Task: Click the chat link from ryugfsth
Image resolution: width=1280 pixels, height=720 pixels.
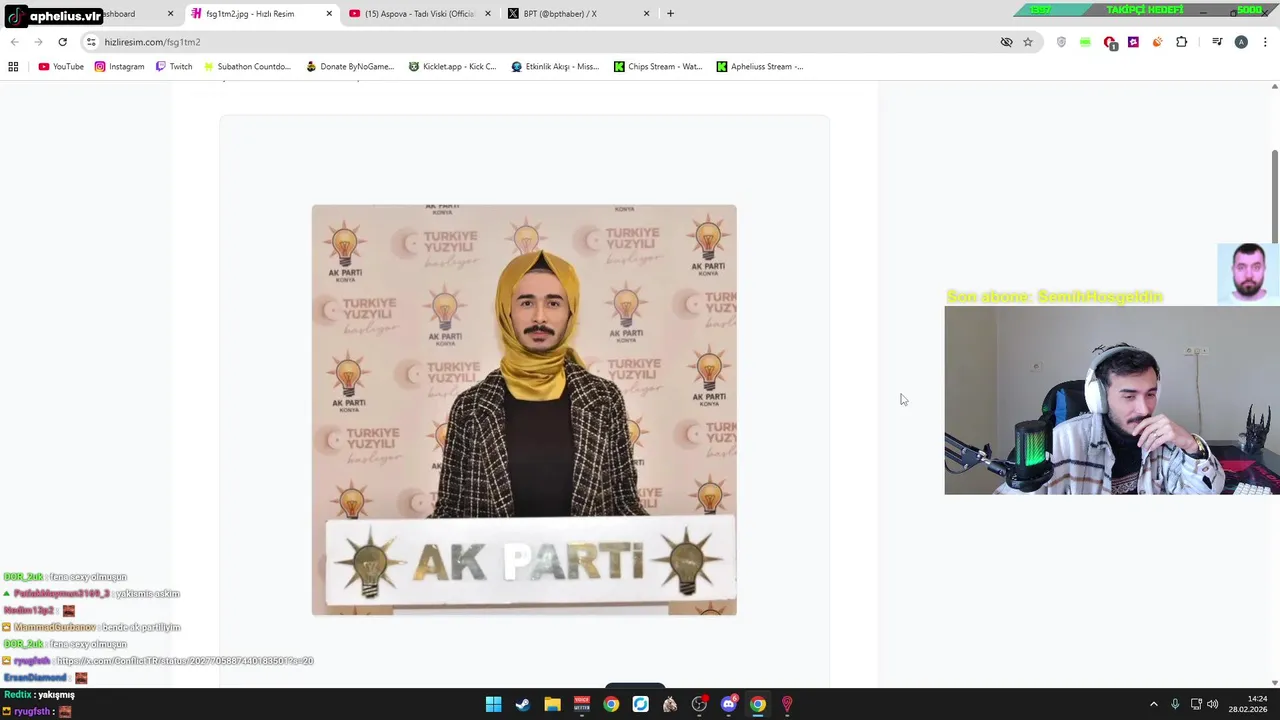Action: tap(185, 661)
